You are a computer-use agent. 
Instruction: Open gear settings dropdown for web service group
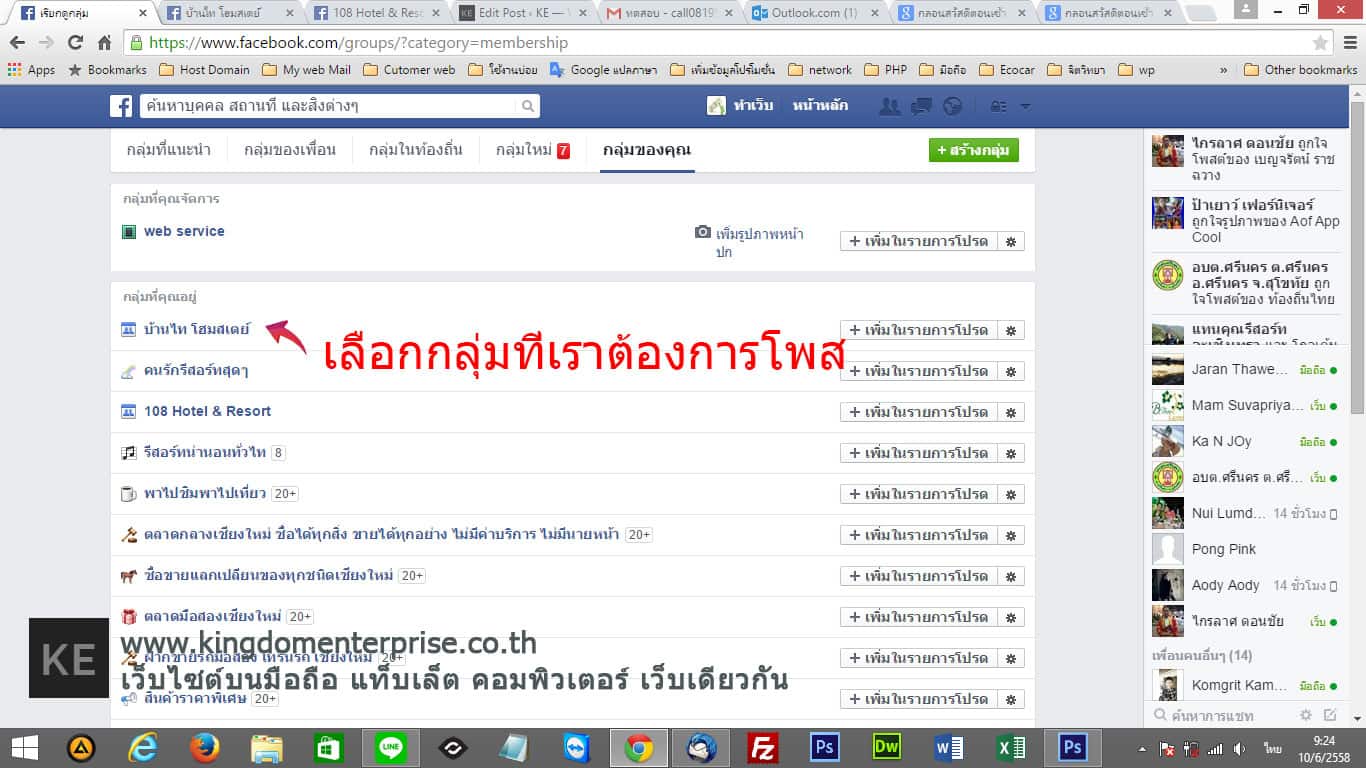(x=1011, y=241)
